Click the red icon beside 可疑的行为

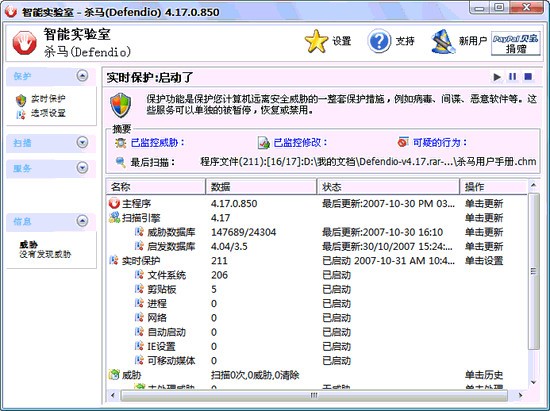(x=403, y=142)
